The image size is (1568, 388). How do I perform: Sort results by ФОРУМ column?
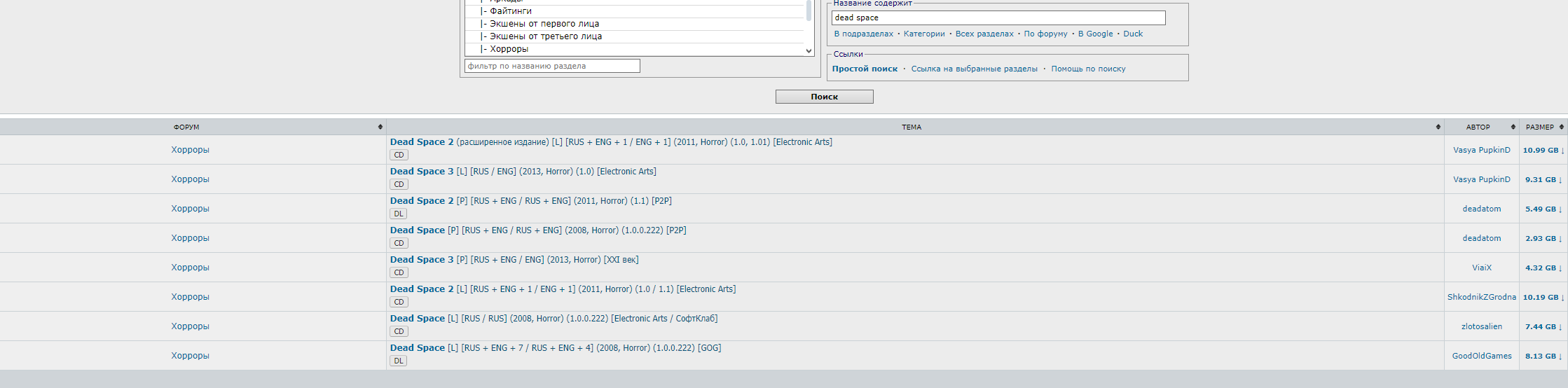[193, 127]
